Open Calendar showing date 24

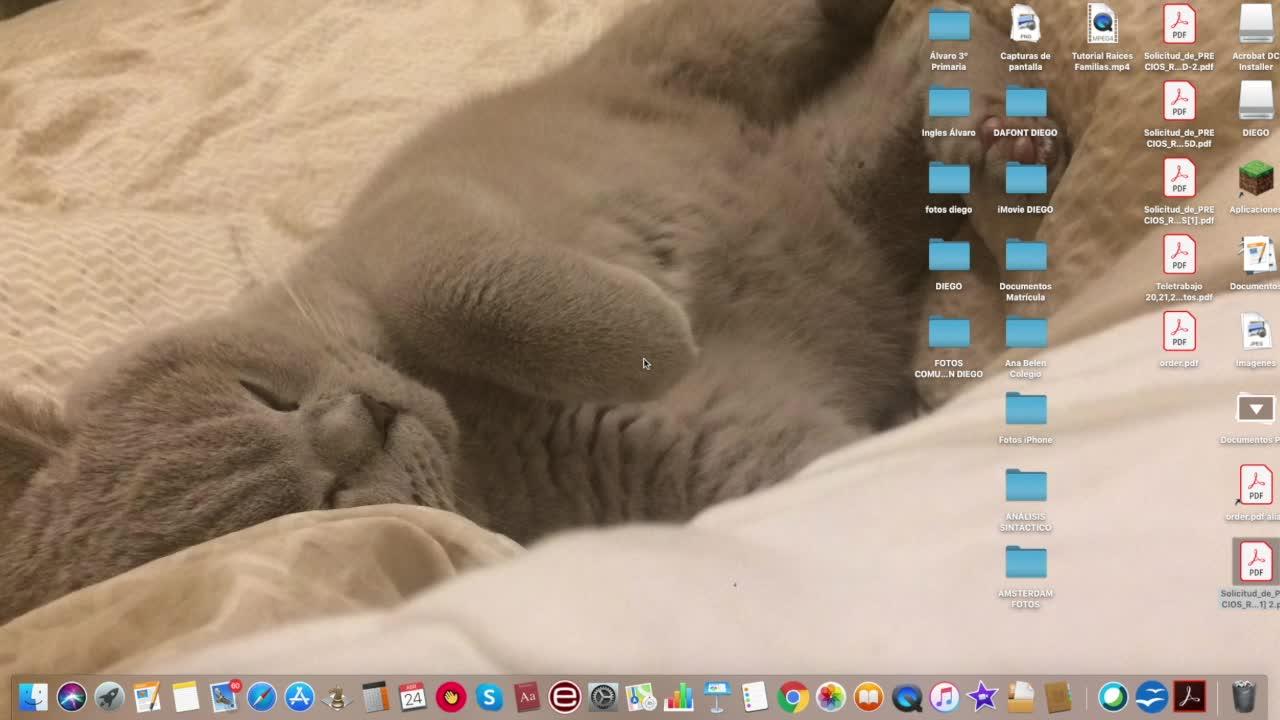tap(413, 696)
